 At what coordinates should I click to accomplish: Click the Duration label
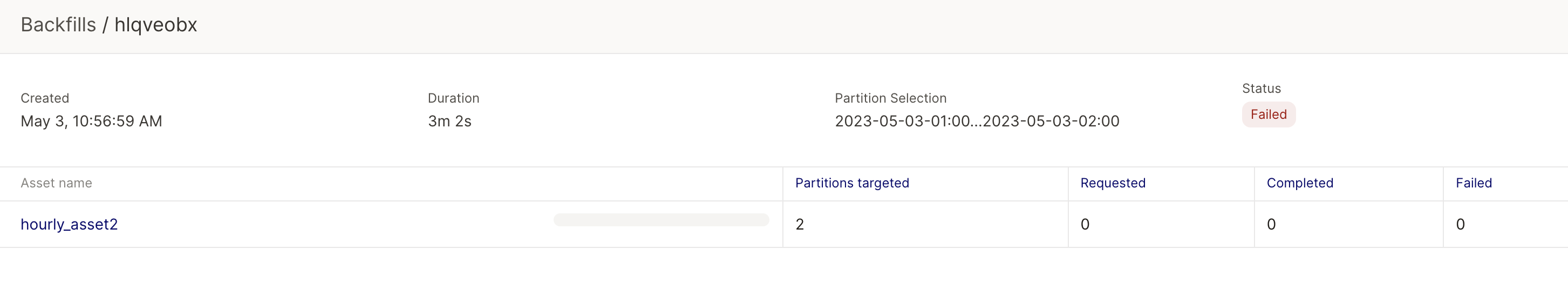click(x=453, y=98)
